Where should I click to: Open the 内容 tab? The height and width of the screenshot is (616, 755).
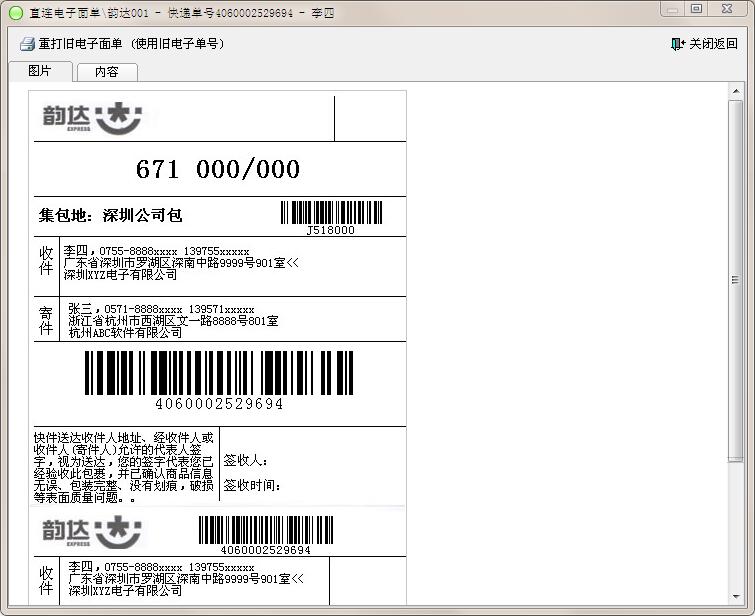(x=106, y=72)
